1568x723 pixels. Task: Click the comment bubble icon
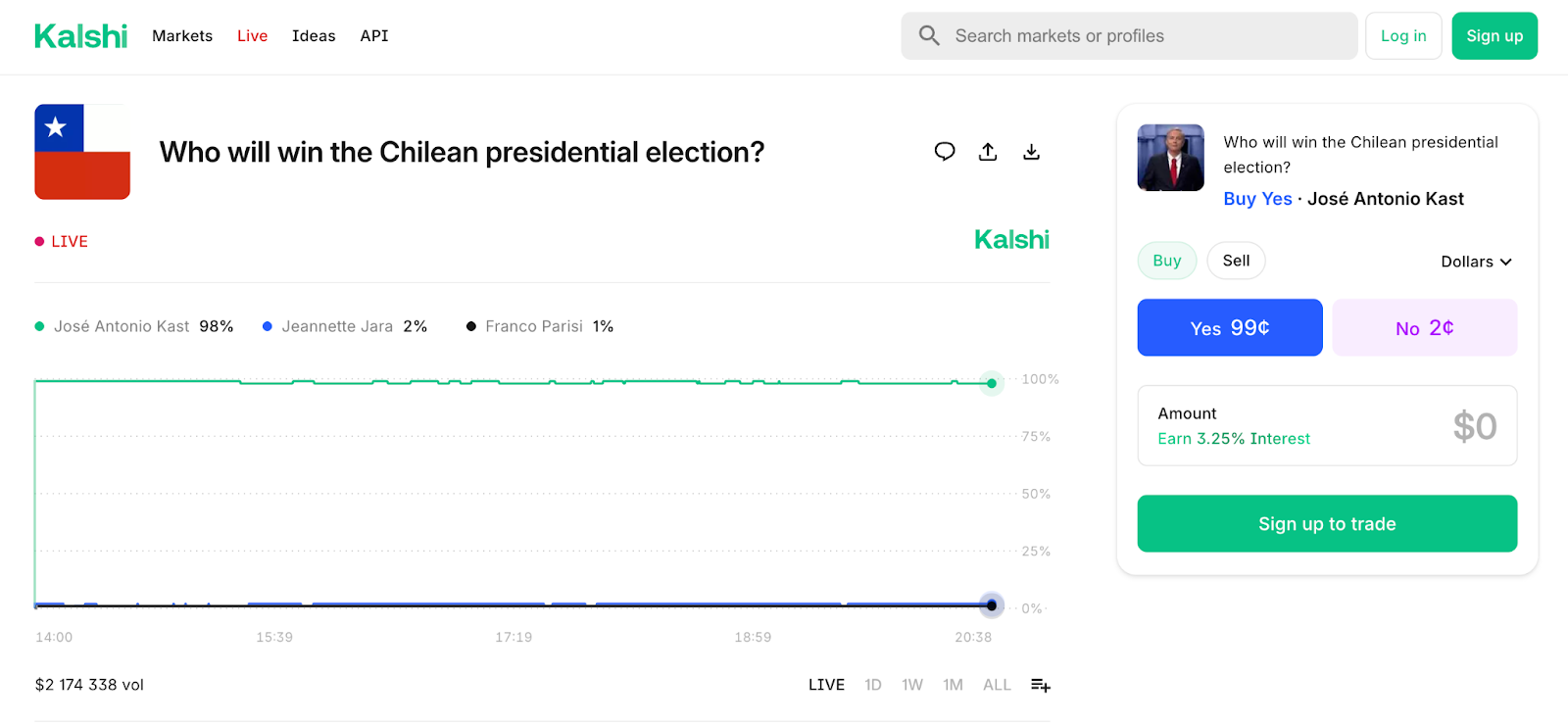click(x=944, y=152)
